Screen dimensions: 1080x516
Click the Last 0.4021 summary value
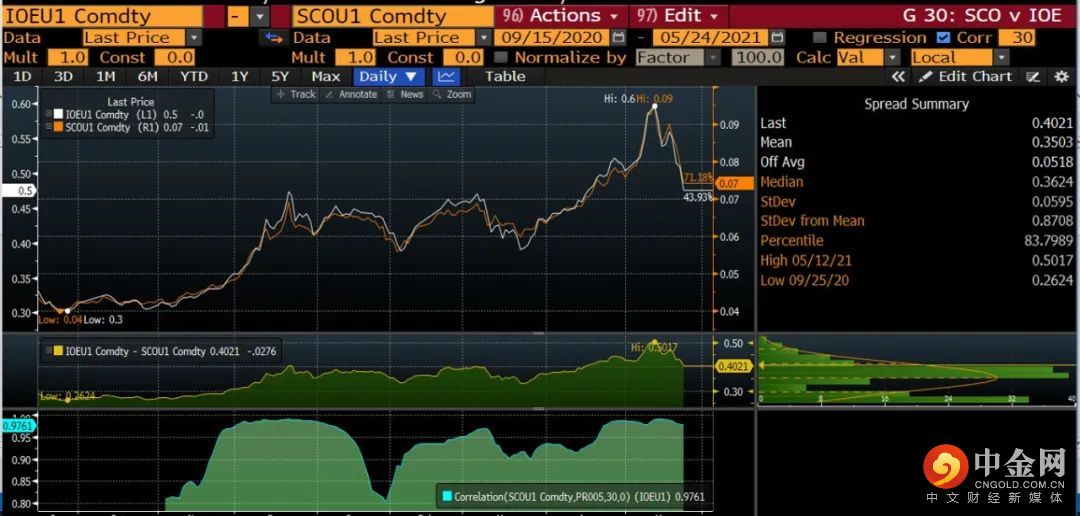point(1052,123)
